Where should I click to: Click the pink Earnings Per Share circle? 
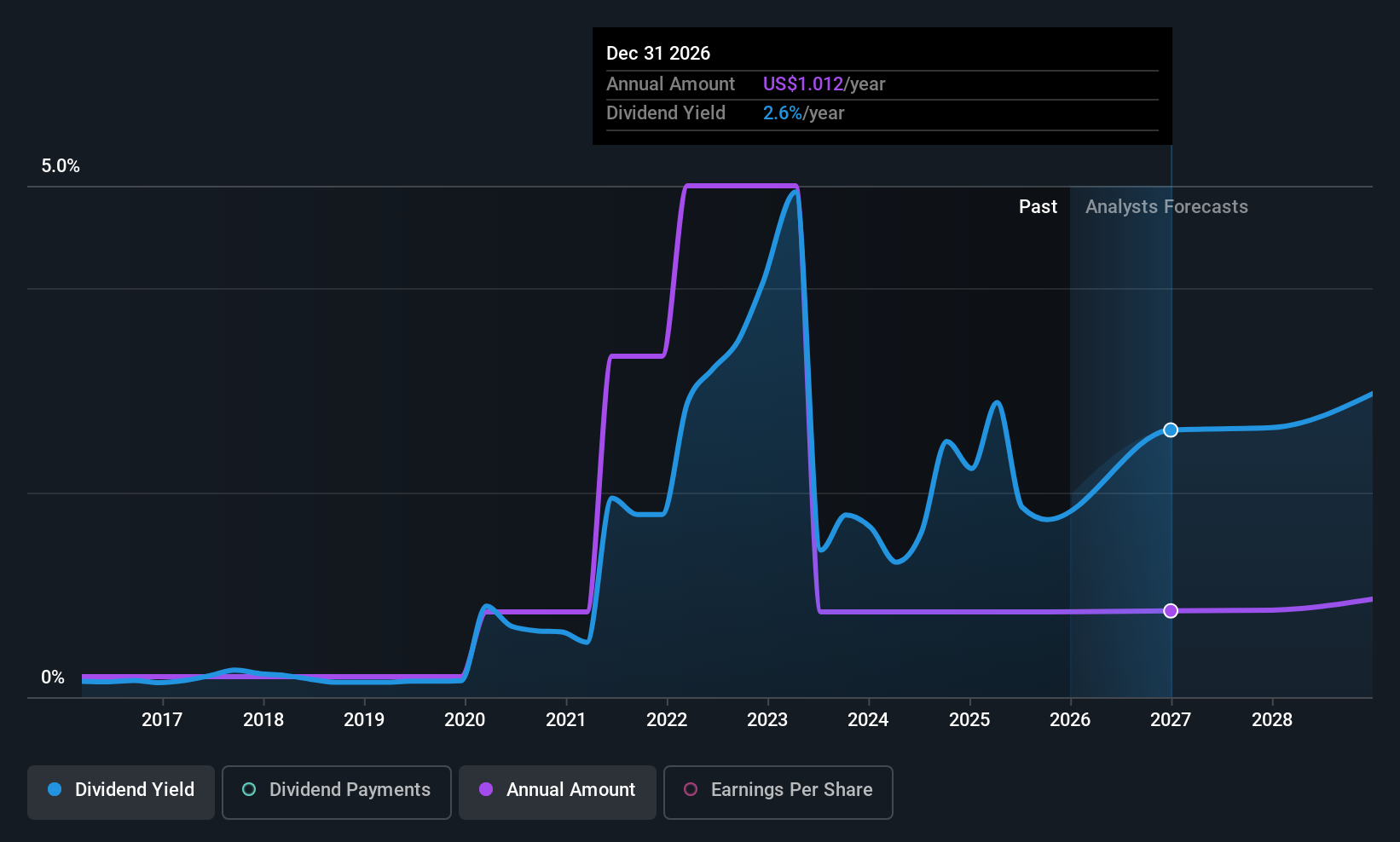[691, 789]
